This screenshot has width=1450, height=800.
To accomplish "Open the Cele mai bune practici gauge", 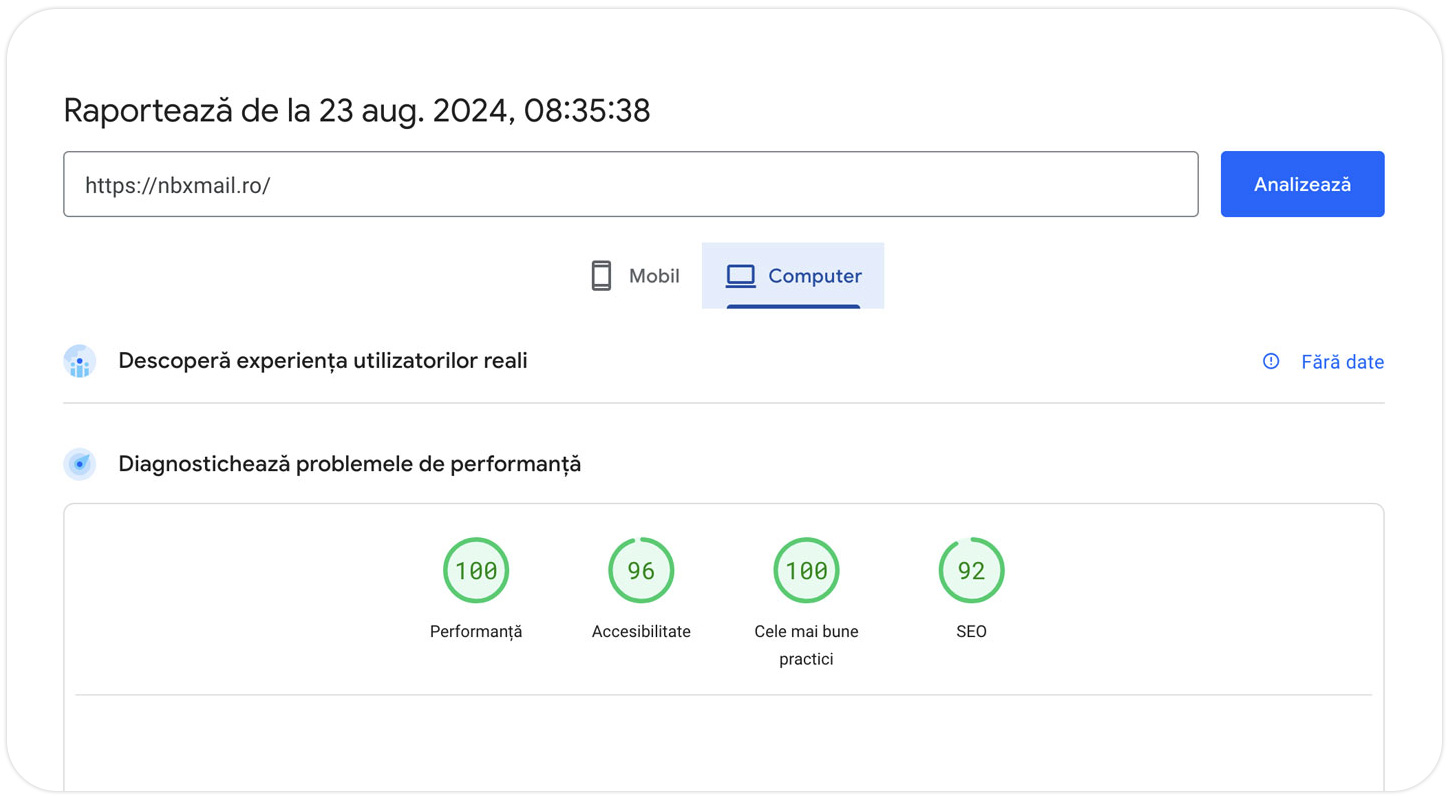I will (806, 570).
